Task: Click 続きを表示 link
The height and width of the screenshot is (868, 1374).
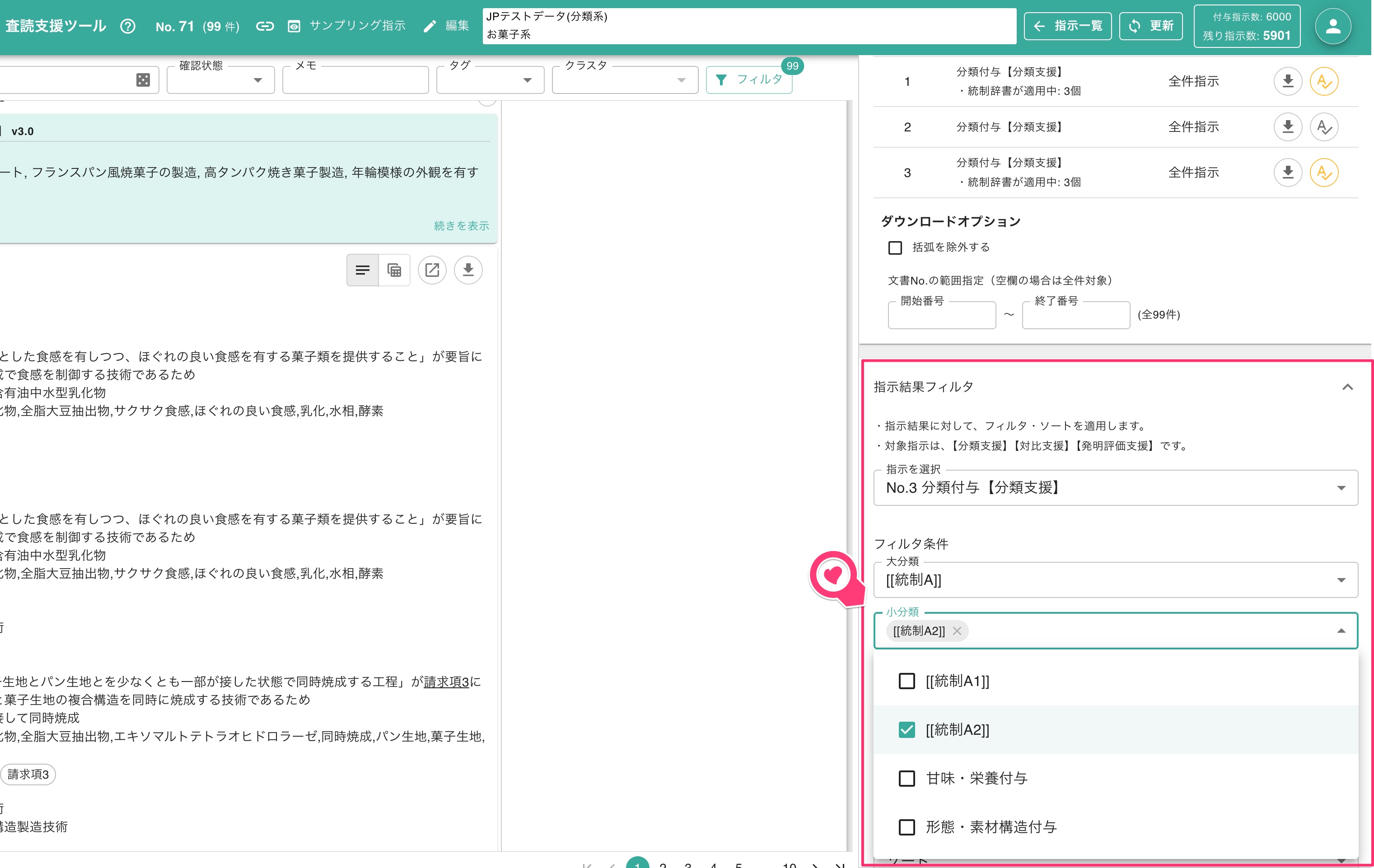Action: point(461,225)
